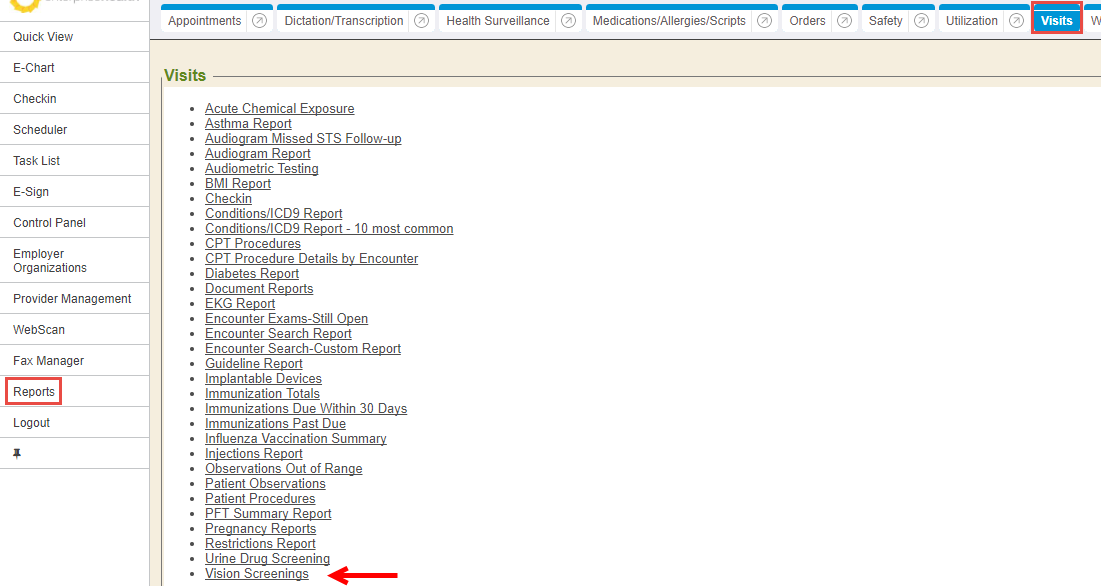Viewport: 1101px width, 586px height.
Task: Toggle the sidebar pin icon
Action: tap(17, 454)
